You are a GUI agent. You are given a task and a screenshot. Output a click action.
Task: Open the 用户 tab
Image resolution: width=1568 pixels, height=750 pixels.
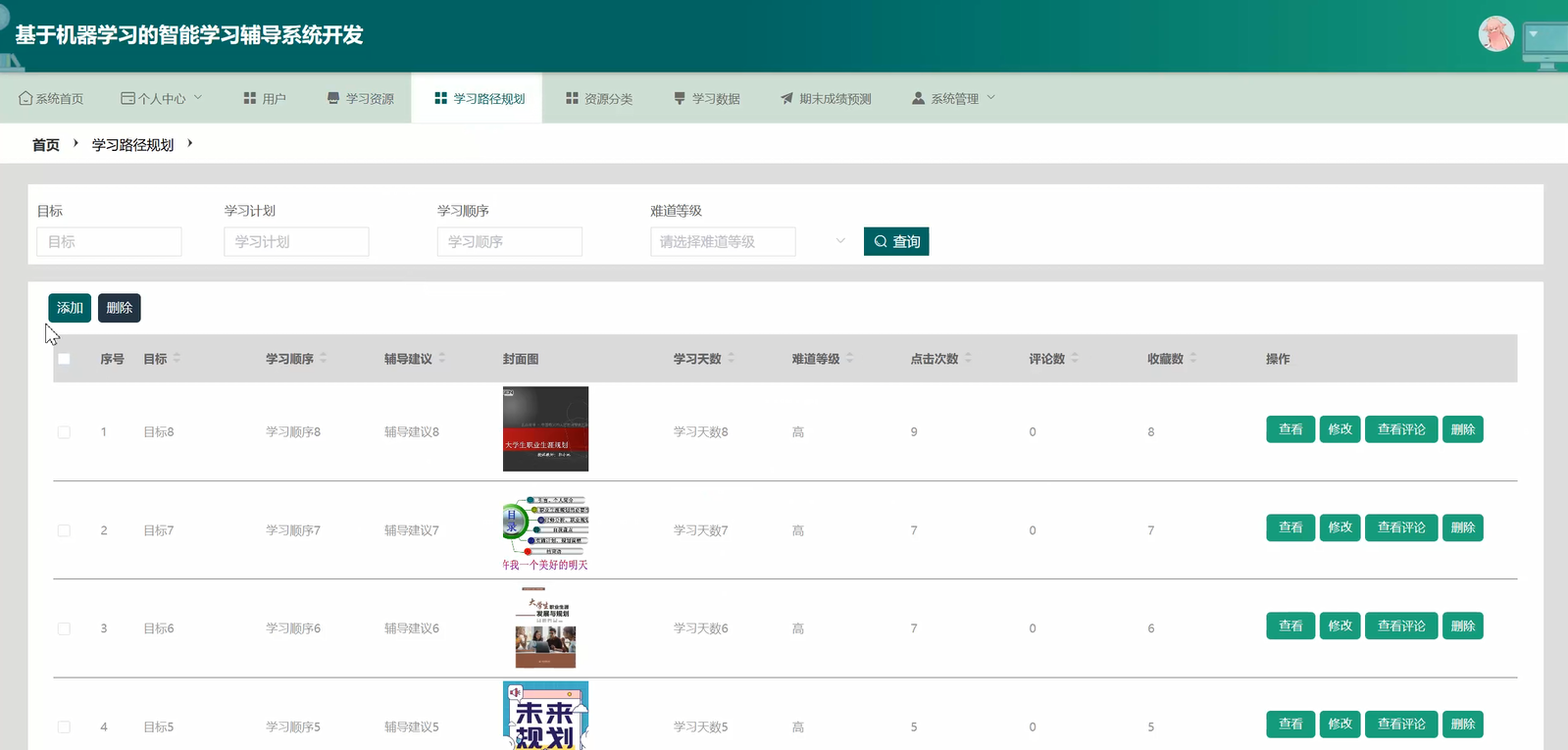pos(265,98)
